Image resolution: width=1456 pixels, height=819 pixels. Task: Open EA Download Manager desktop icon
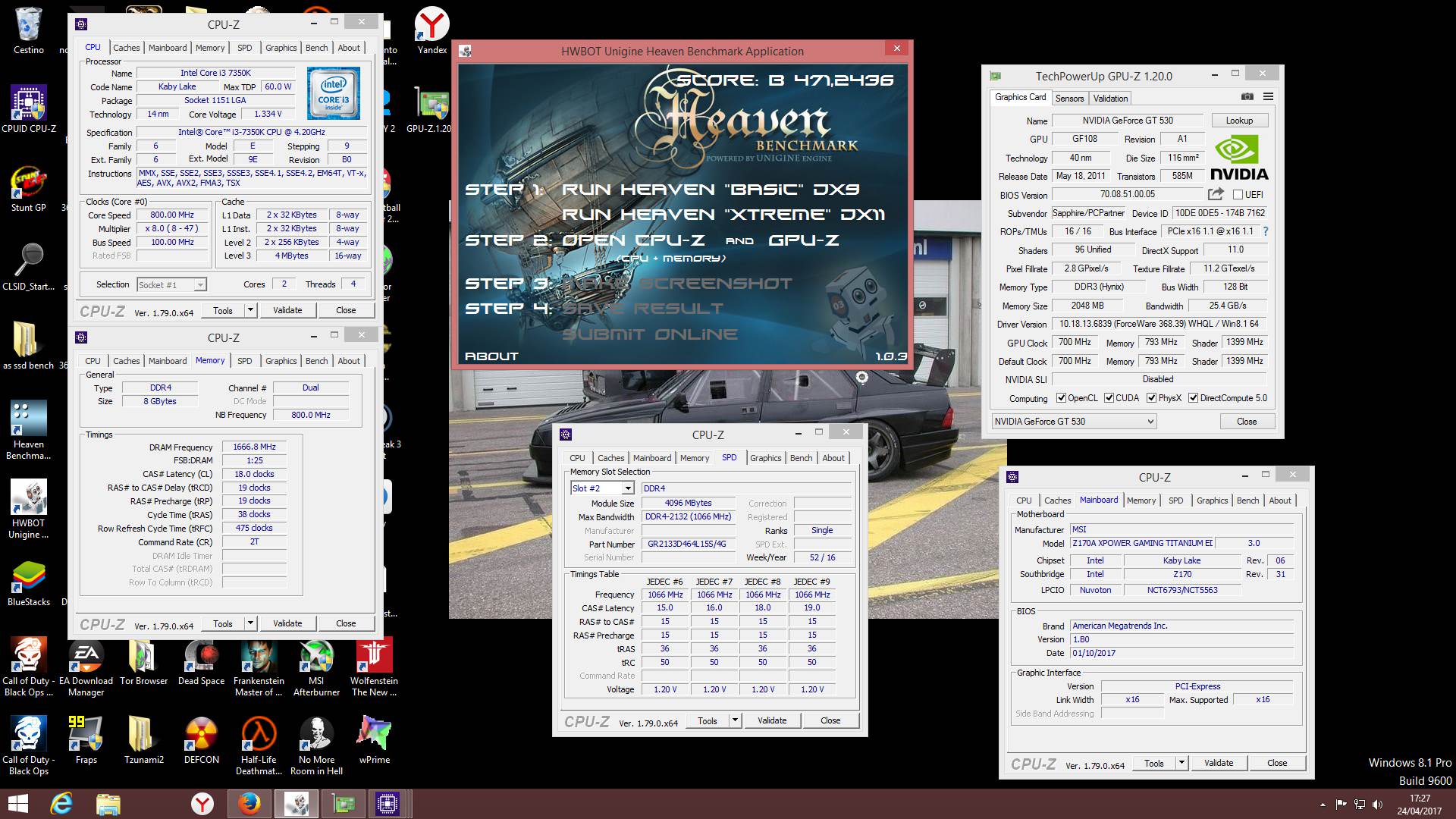(x=86, y=667)
